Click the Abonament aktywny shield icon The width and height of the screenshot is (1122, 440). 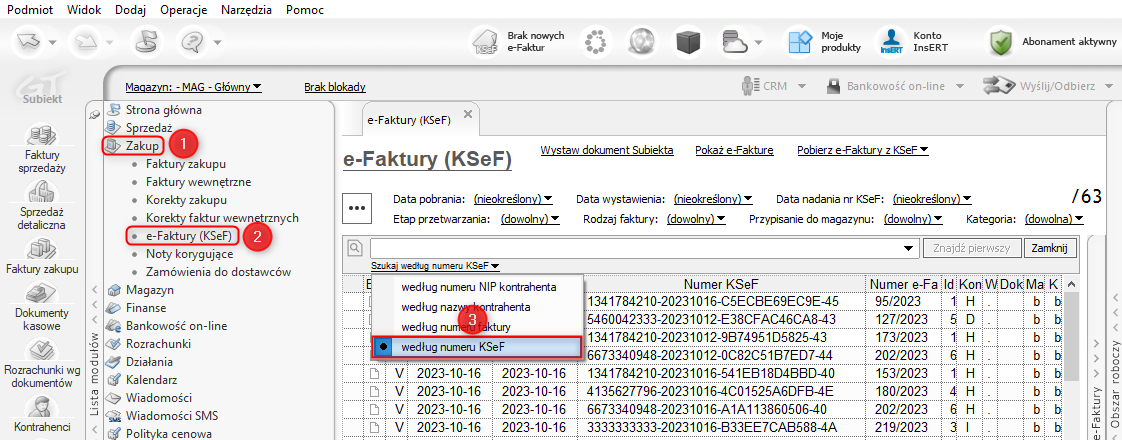pyautogui.click(x=1001, y=41)
